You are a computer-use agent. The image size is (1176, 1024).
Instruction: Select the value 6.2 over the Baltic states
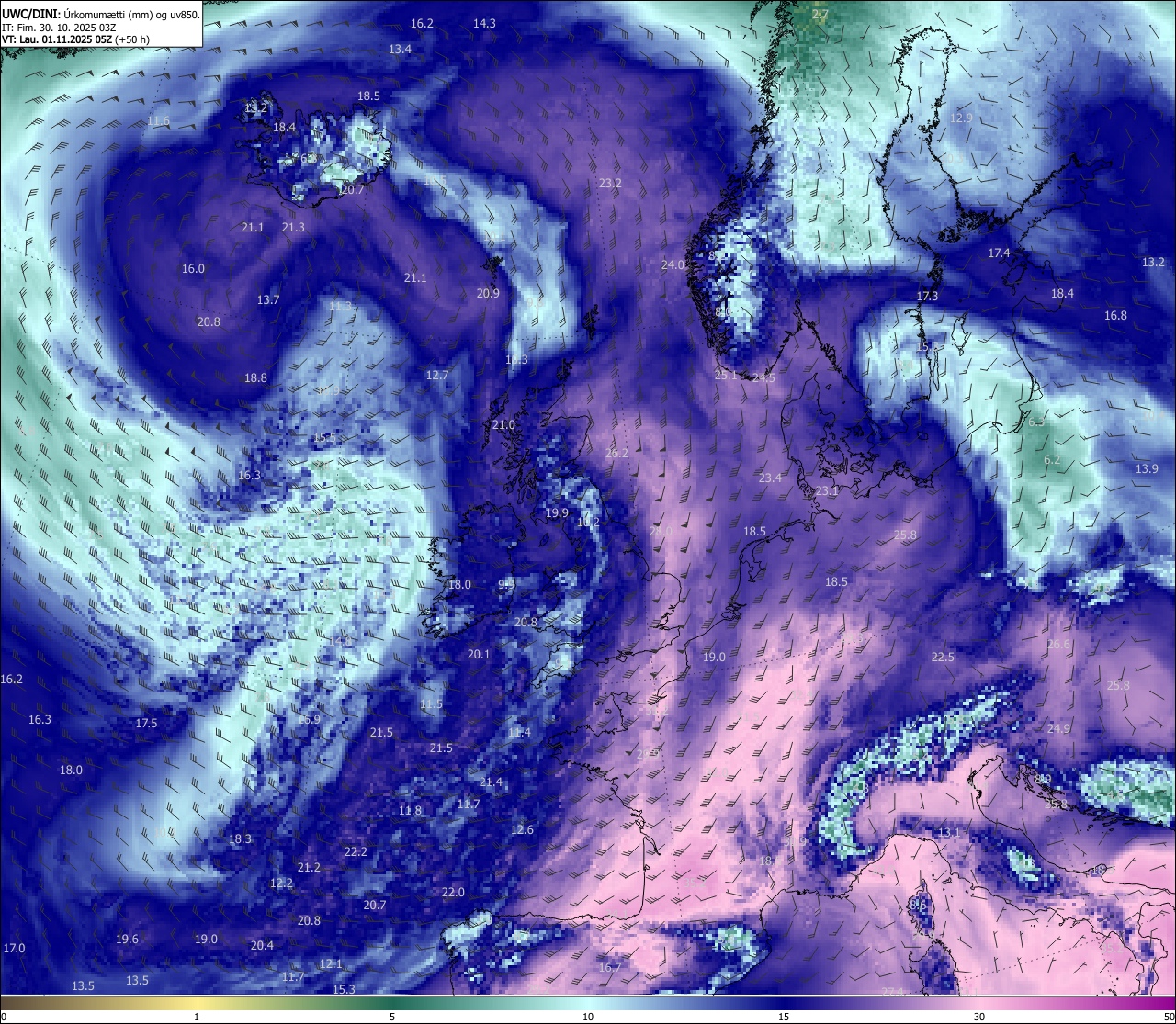click(1052, 460)
